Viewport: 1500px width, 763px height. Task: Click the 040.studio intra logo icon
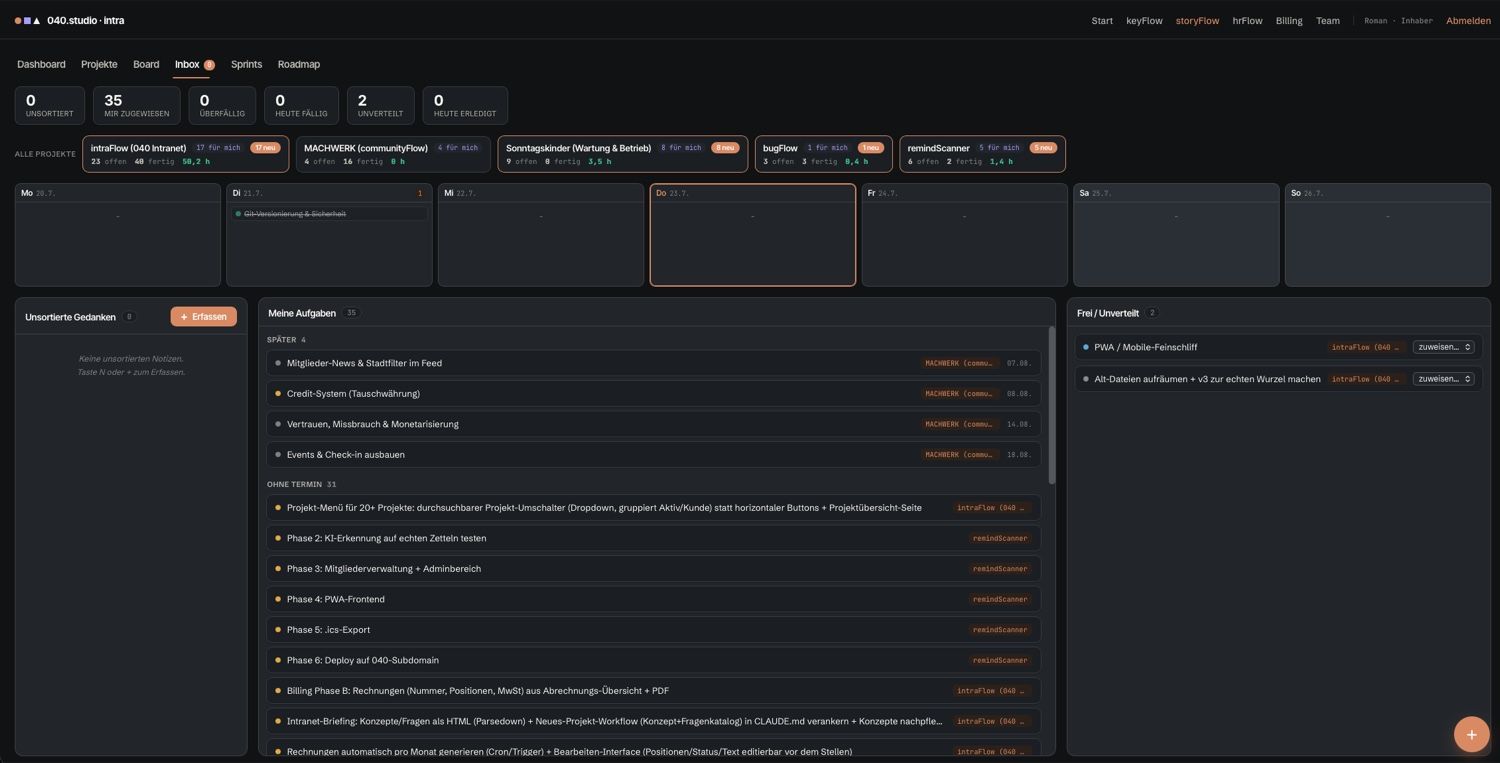(27, 20)
